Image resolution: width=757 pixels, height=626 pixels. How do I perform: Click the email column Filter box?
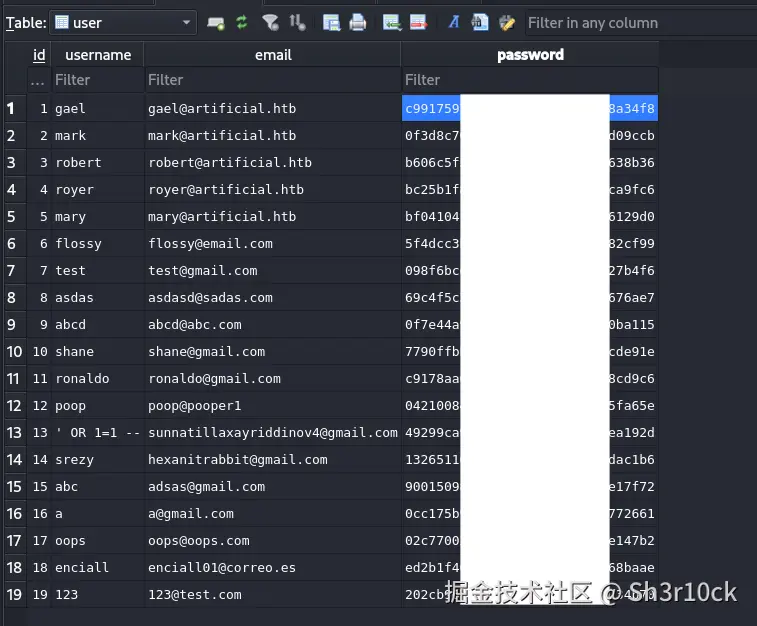click(x=273, y=80)
